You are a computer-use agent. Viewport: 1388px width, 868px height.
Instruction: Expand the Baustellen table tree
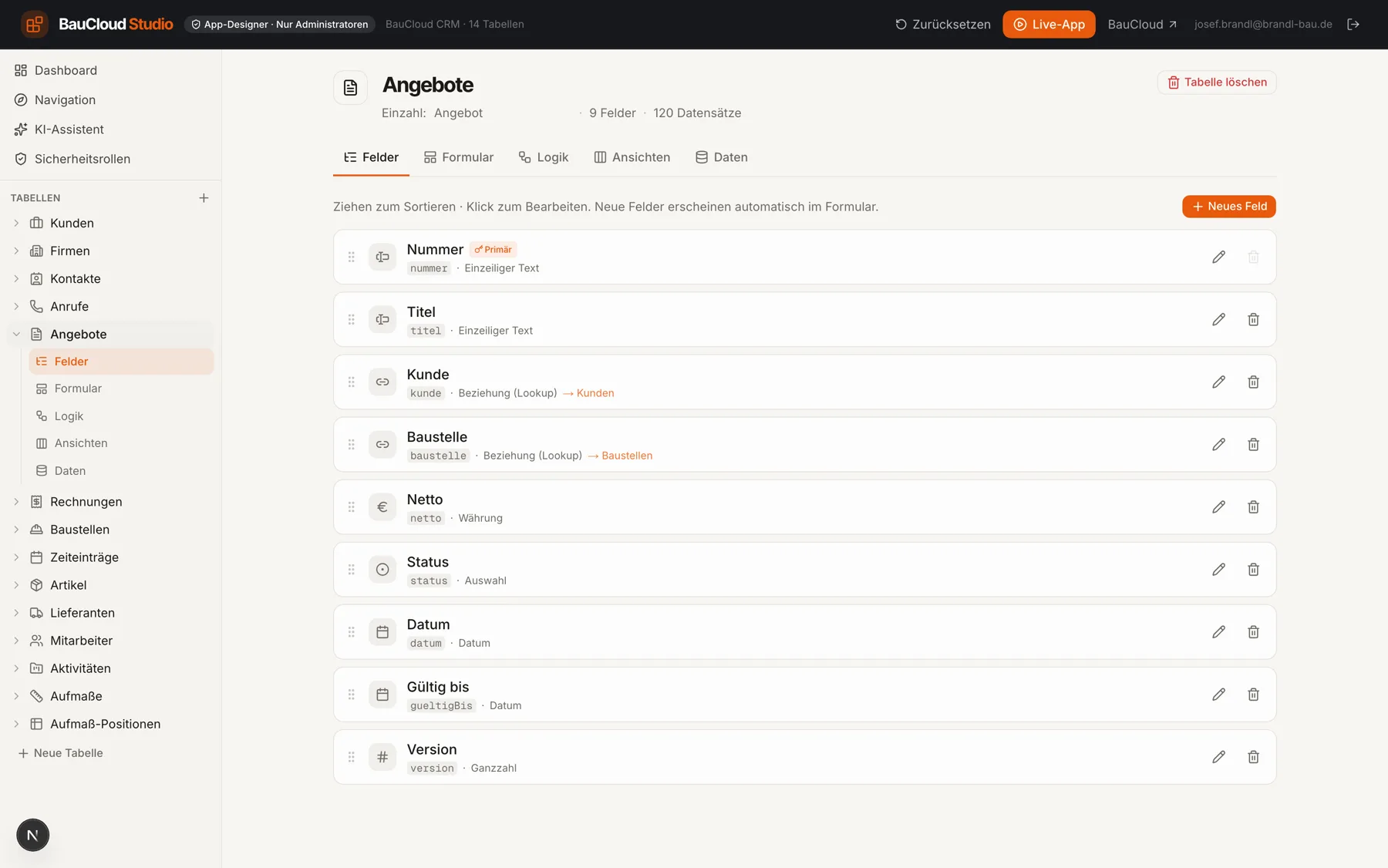(x=16, y=529)
